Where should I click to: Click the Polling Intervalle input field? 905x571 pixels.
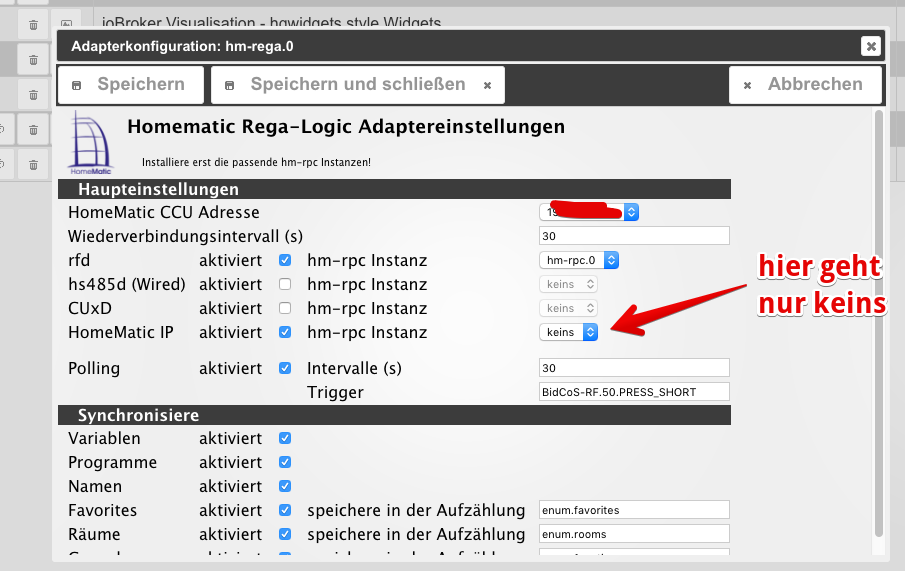pyautogui.click(x=634, y=368)
